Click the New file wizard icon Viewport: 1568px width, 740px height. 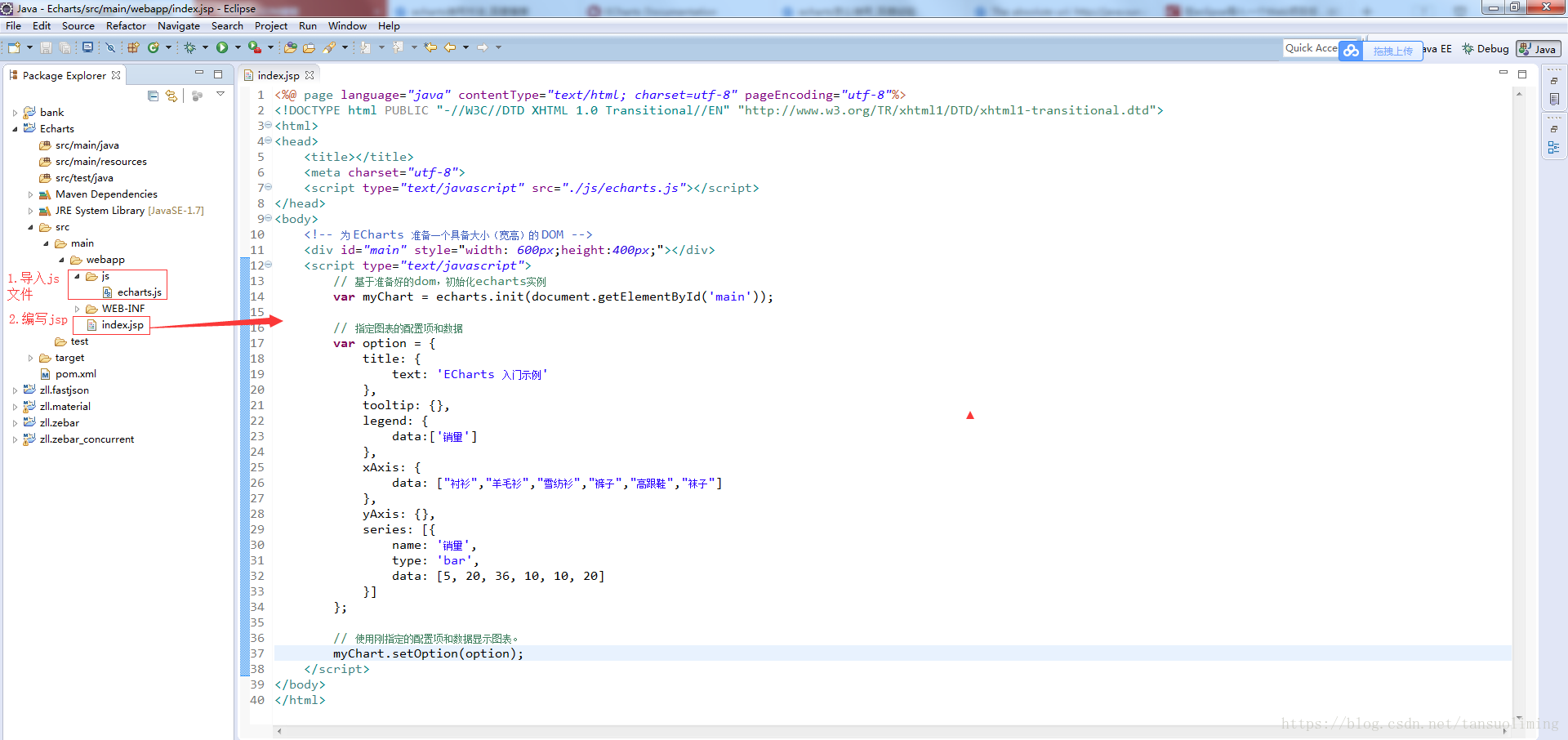click(x=14, y=48)
